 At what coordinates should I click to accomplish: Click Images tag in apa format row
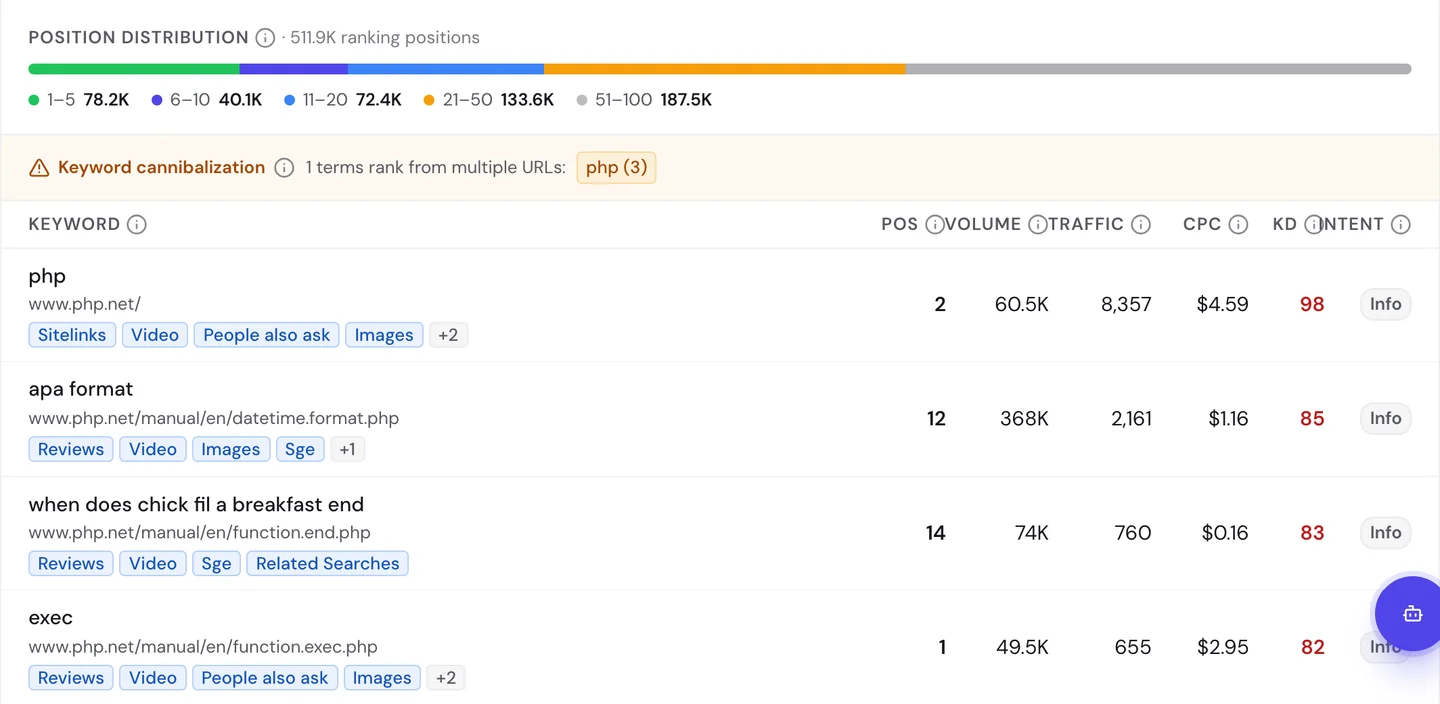point(231,449)
